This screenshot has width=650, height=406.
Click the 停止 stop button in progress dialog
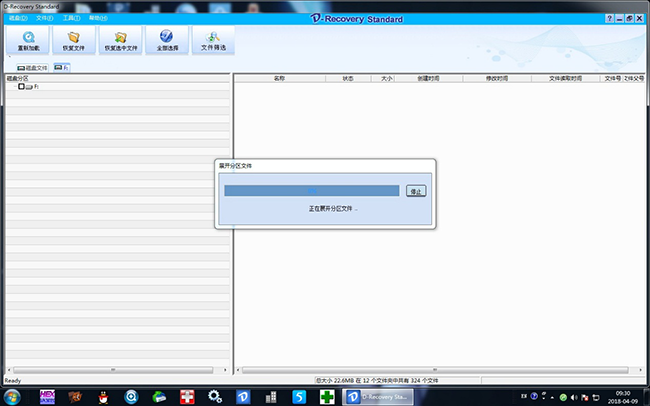[416, 191]
